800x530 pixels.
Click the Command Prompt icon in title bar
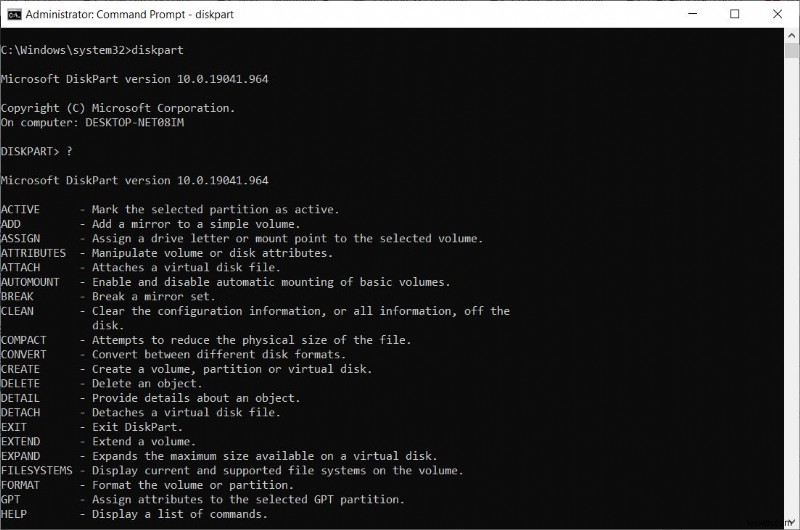pyautogui.click(x=12, y=14)
